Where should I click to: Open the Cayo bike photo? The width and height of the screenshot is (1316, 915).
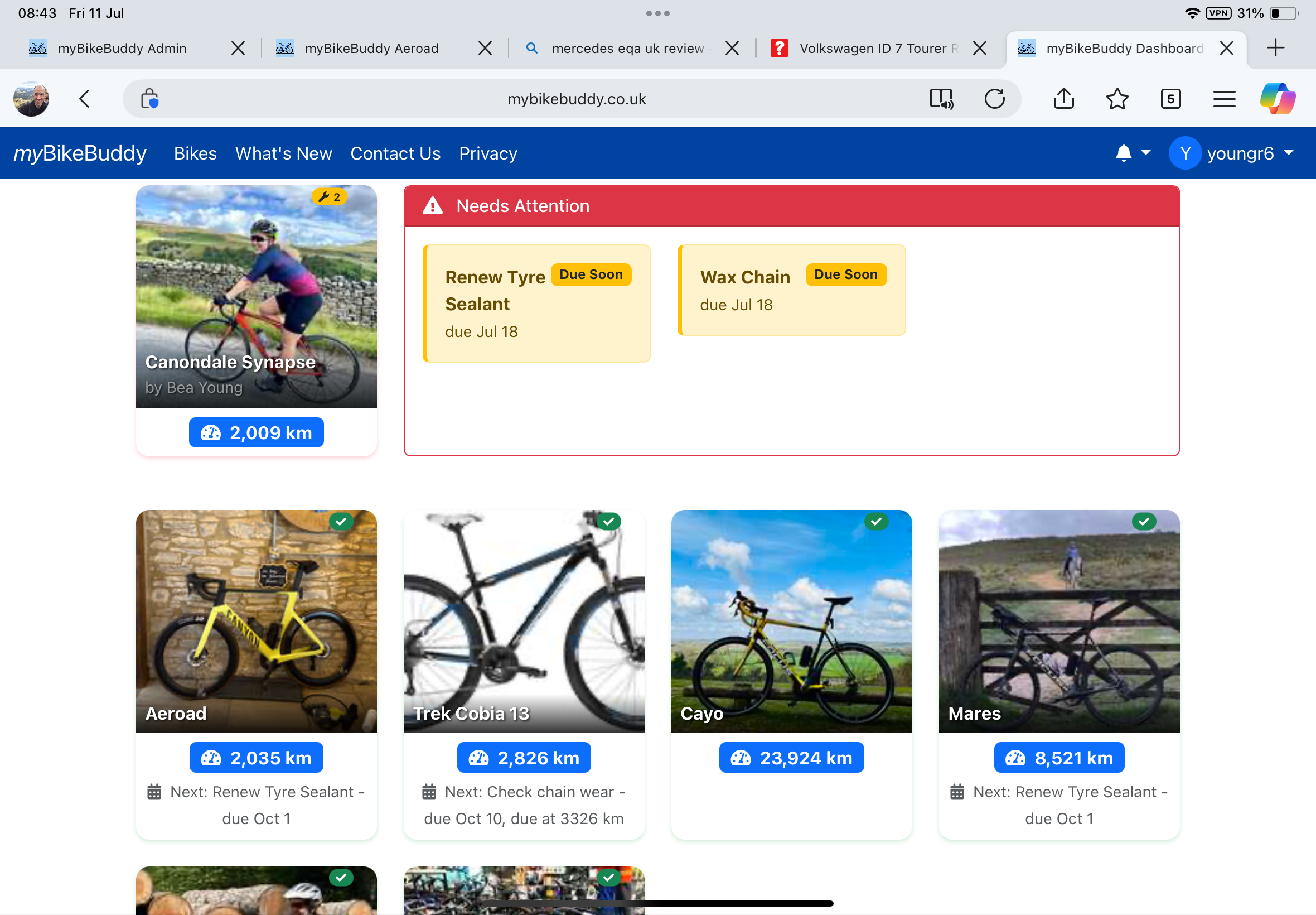[x=791, y=622]
